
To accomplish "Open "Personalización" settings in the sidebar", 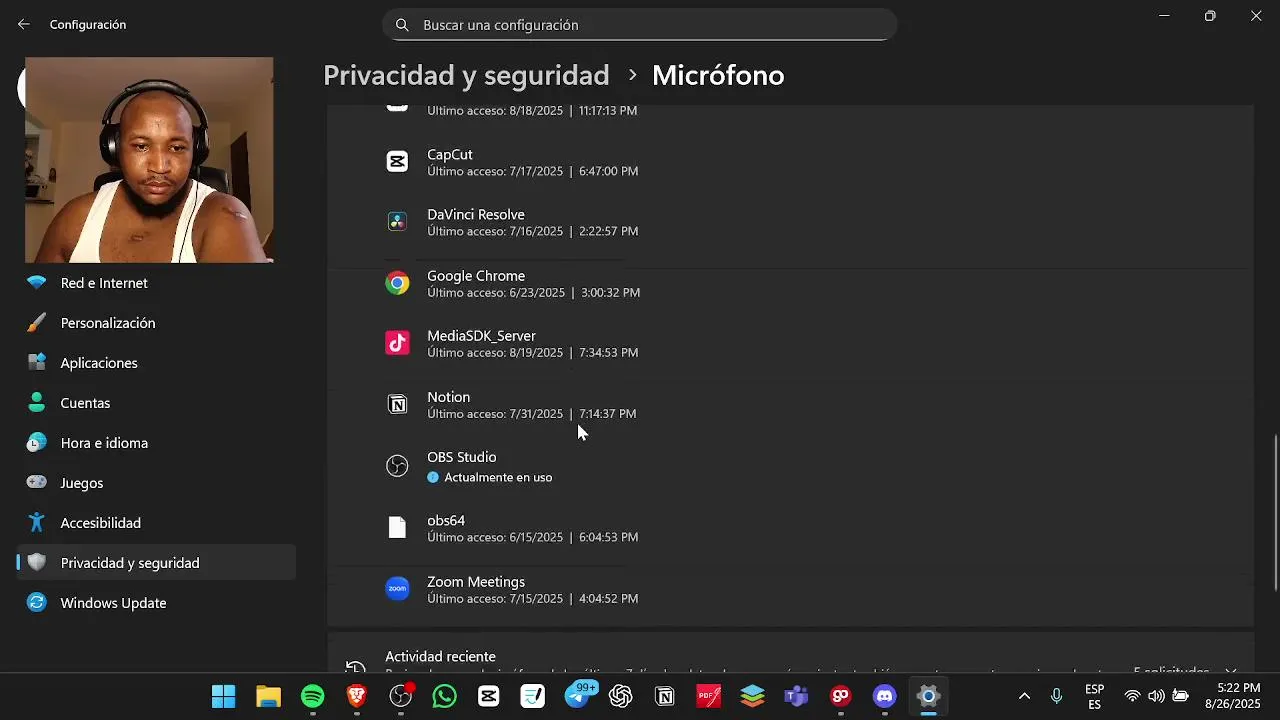I will (156, 323).
